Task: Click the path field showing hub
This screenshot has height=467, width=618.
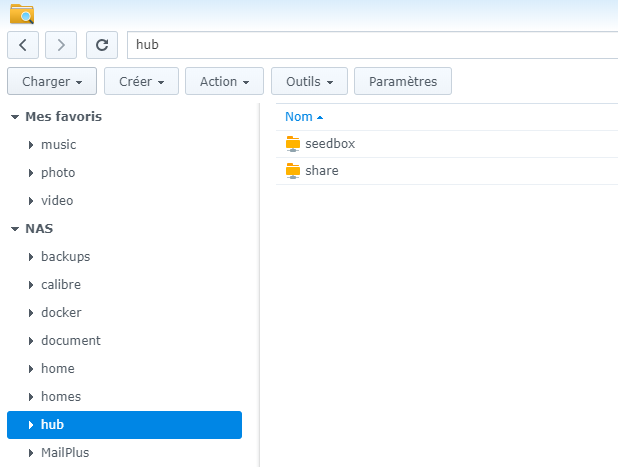Action: tap(370, 45)
